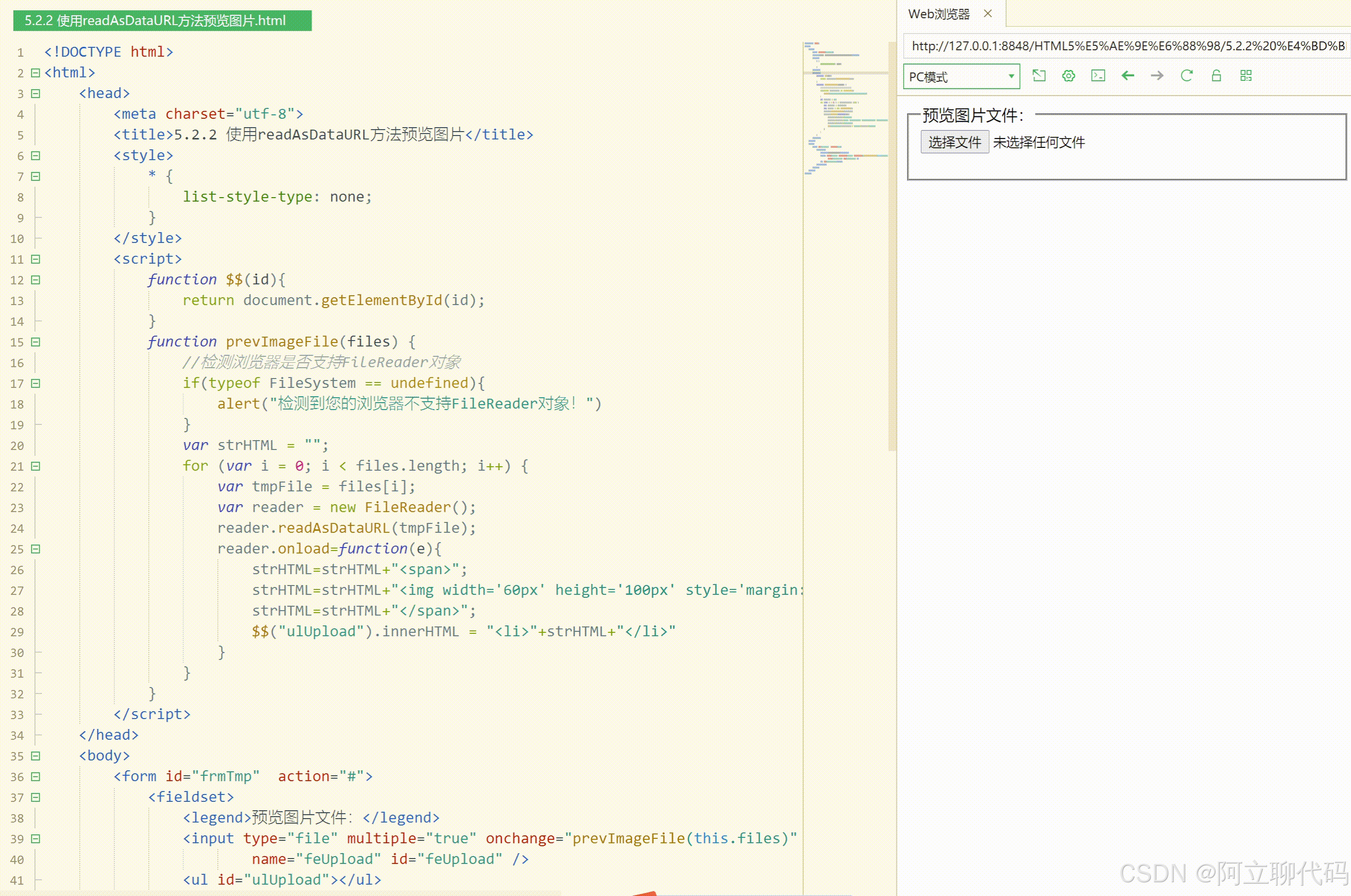1351x896 pixels.
Task: Click the <!DOCTYPE html> declaration on line 1
Action: [108, 51]
